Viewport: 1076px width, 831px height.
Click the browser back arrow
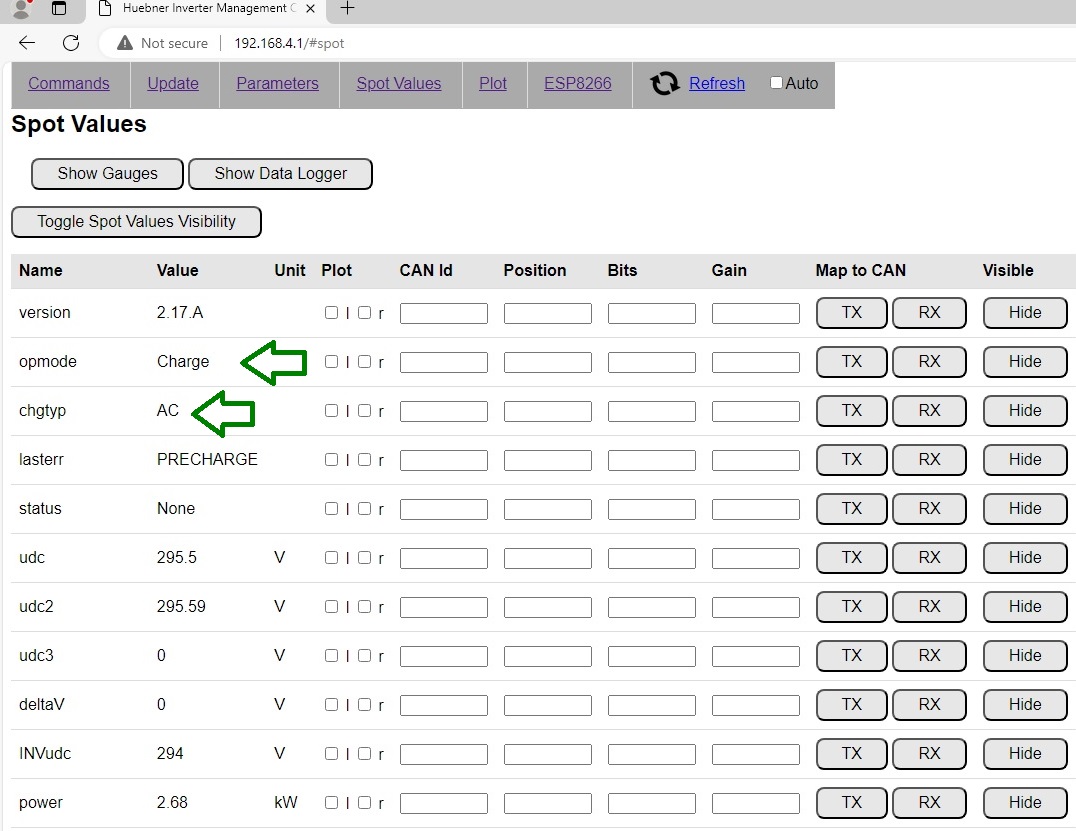[27, 43]
